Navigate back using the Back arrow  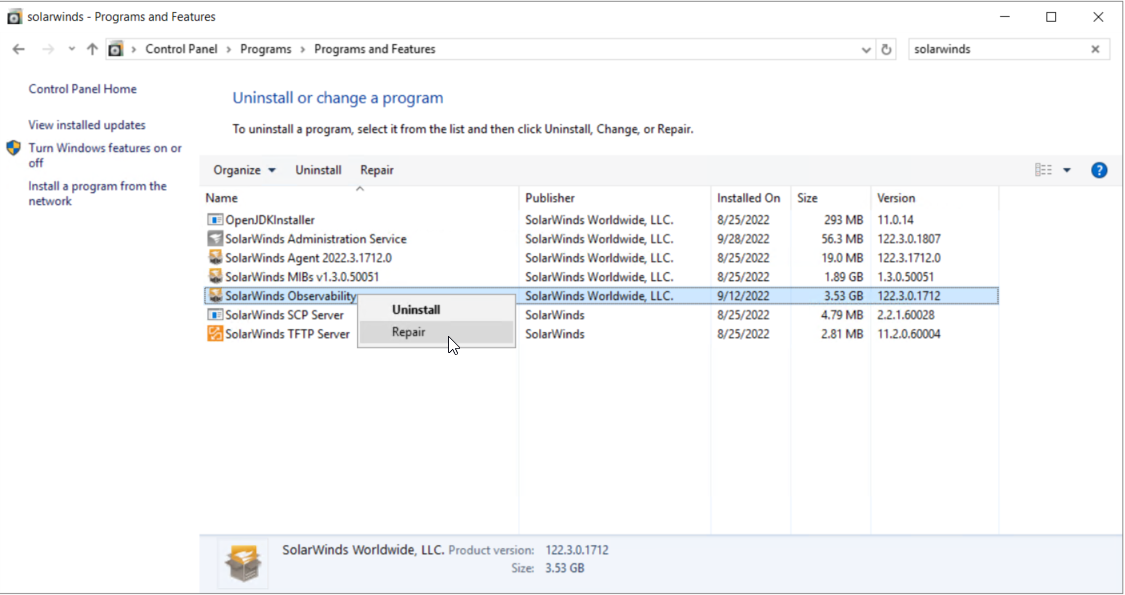[19, 49]
